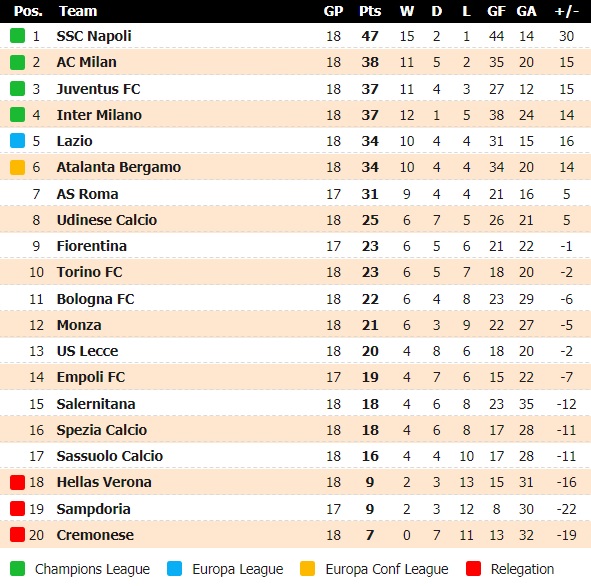Click the GF column header
The height and width of the screenshot is (586, 591).
[496, 11]
